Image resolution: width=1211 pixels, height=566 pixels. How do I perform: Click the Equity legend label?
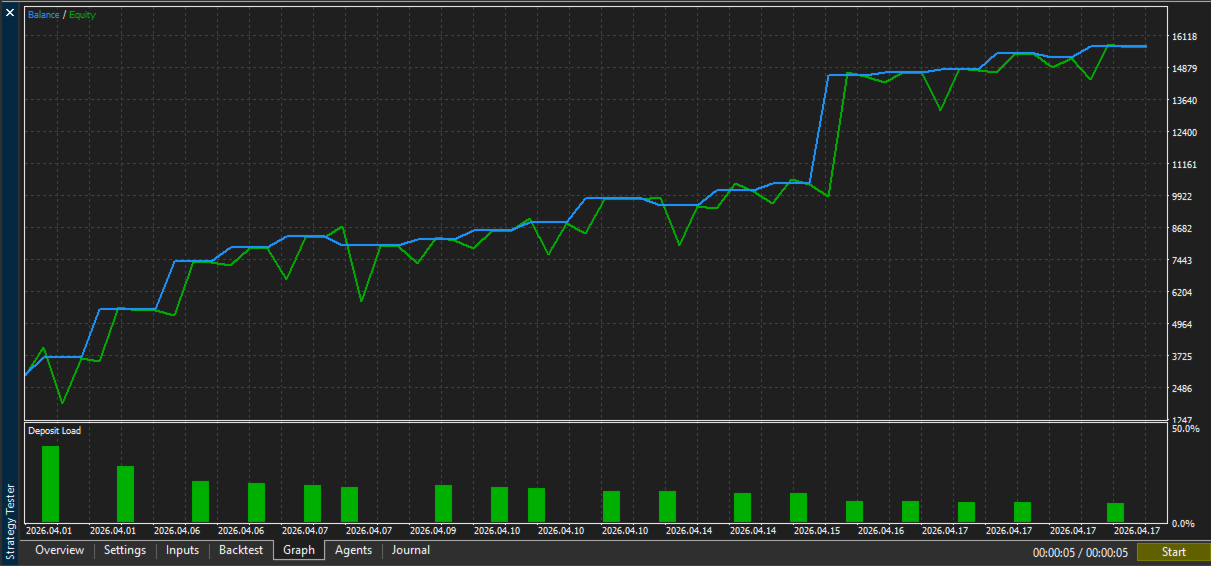pyautogui.click(x=82, y=15)
